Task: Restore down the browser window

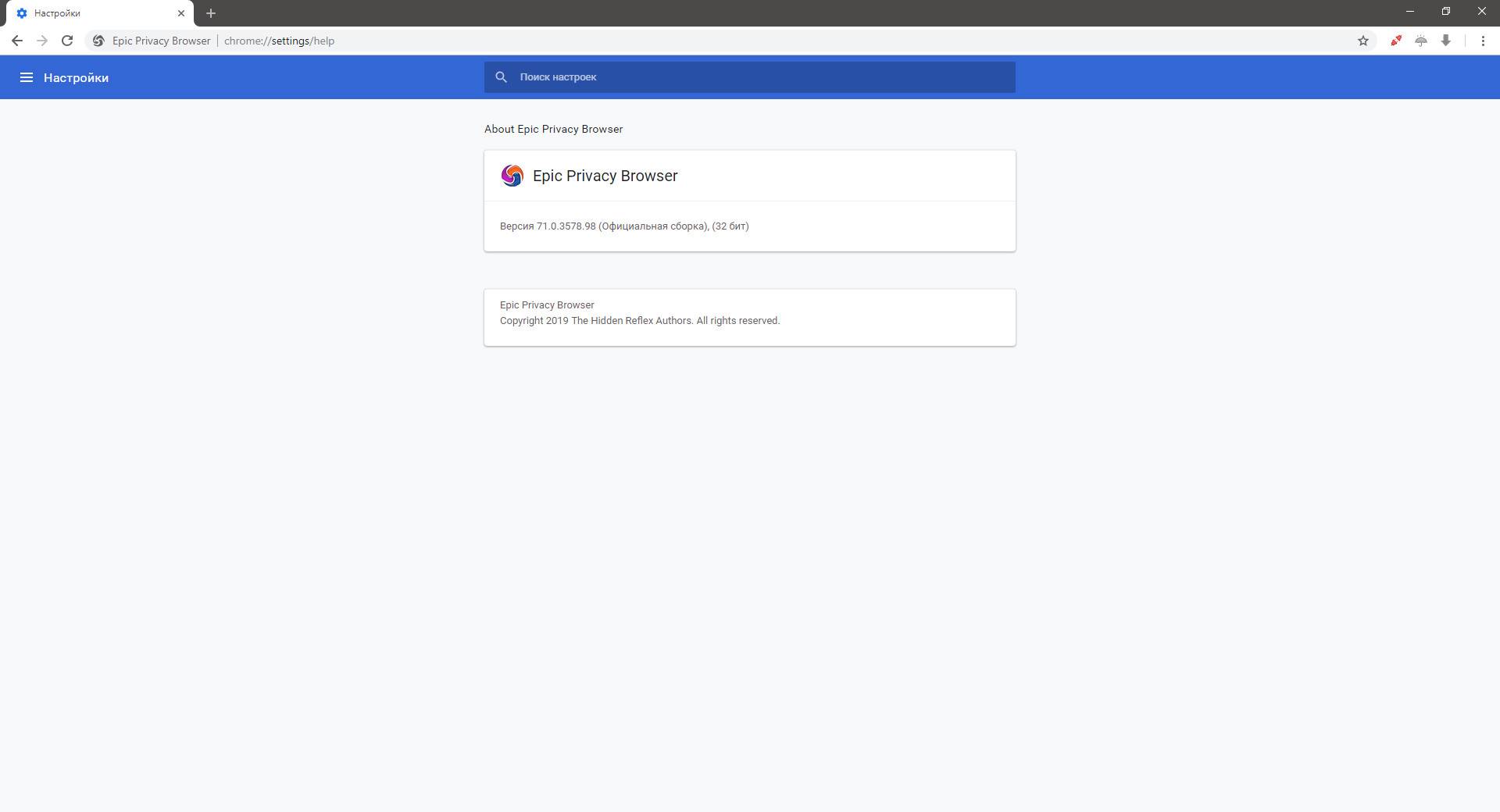Action: click(x=1446, y=12)
